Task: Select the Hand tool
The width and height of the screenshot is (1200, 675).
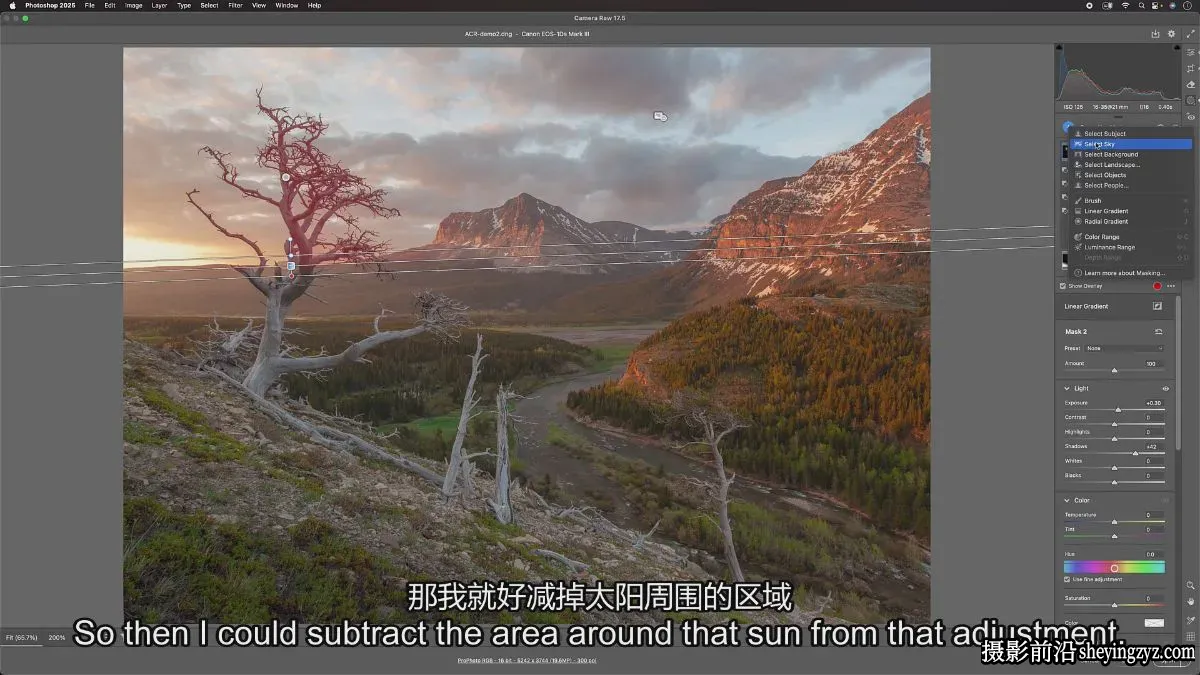Action: coord(1190,602)
